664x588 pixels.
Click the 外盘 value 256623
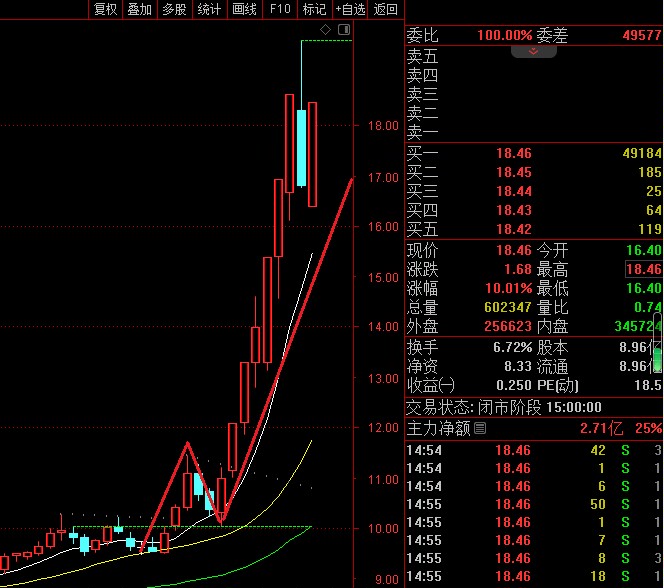(508, 326)
